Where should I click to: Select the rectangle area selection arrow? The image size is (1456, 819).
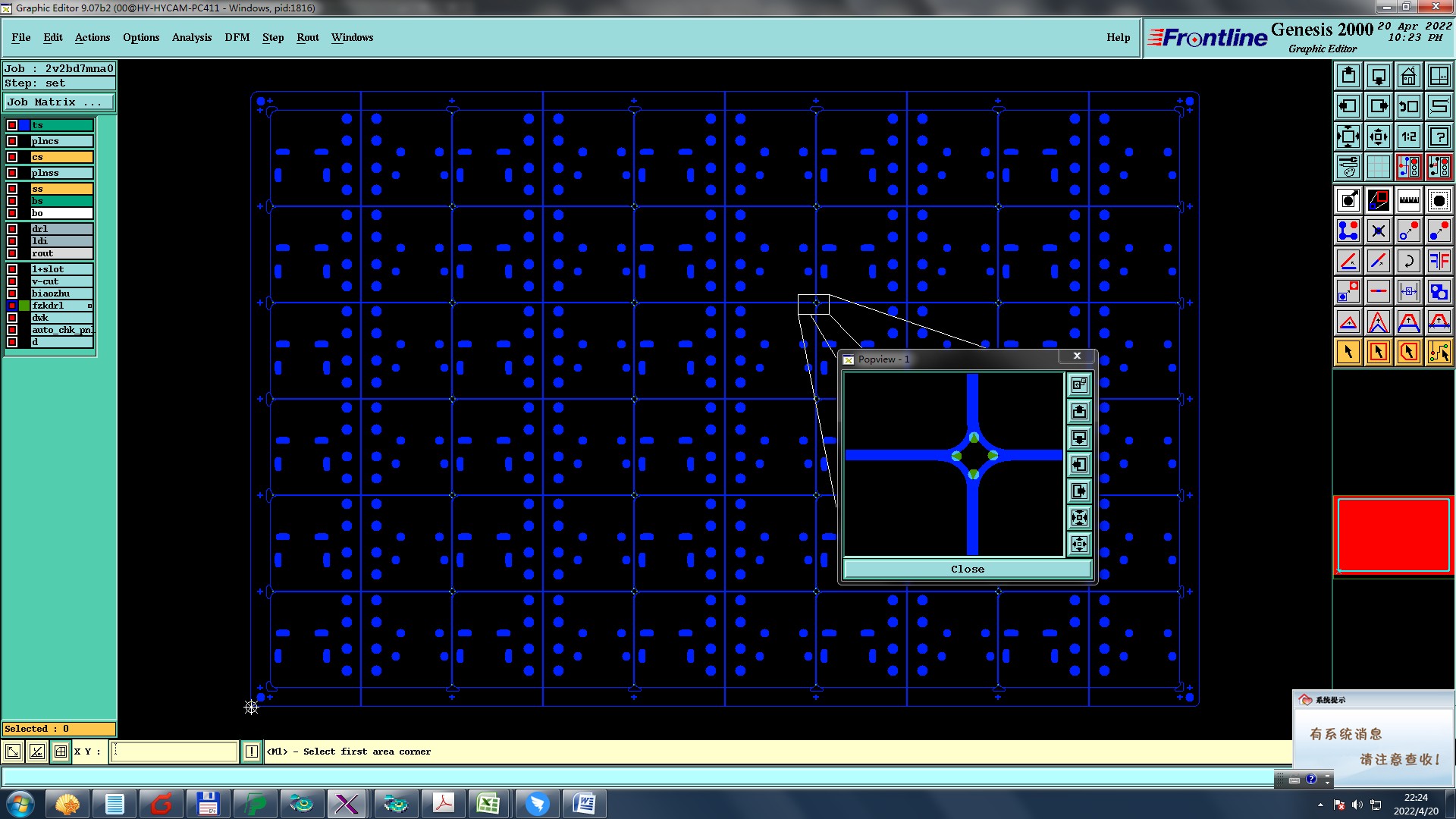[1378, 352]
